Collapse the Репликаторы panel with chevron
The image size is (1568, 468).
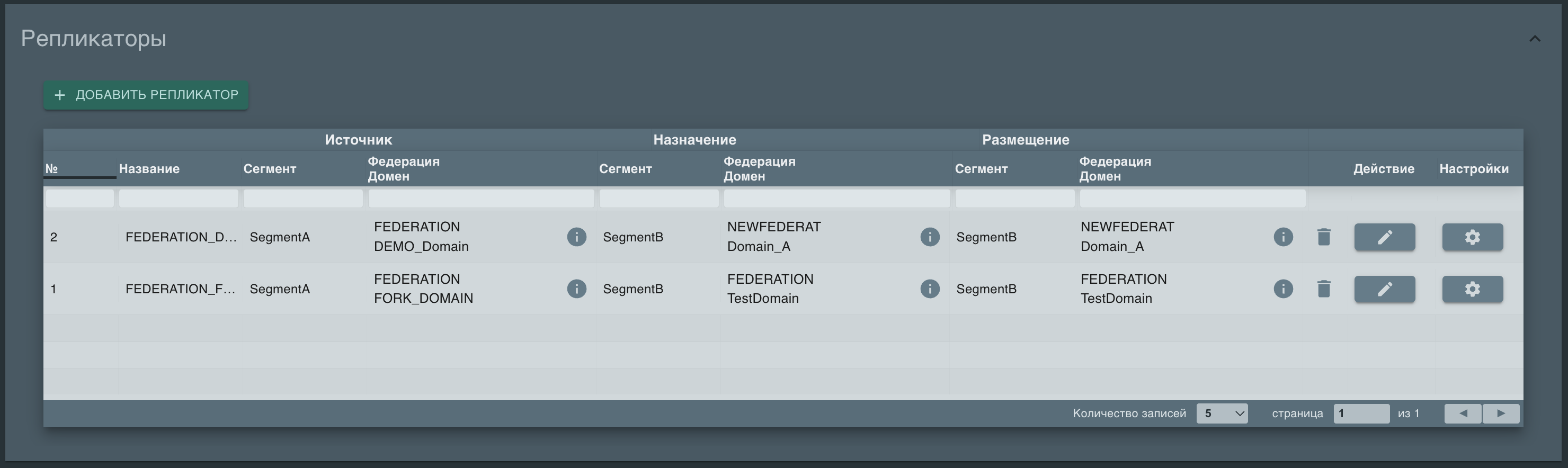point(1535,39)
